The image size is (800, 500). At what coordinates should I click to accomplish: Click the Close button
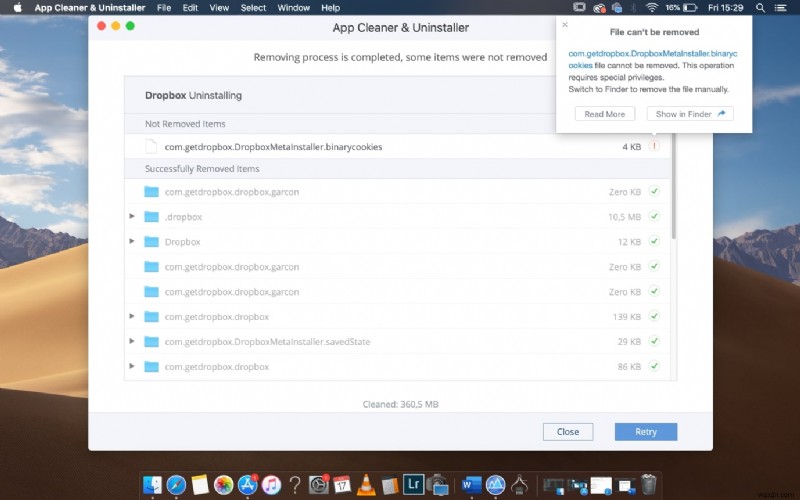point(568,432)
